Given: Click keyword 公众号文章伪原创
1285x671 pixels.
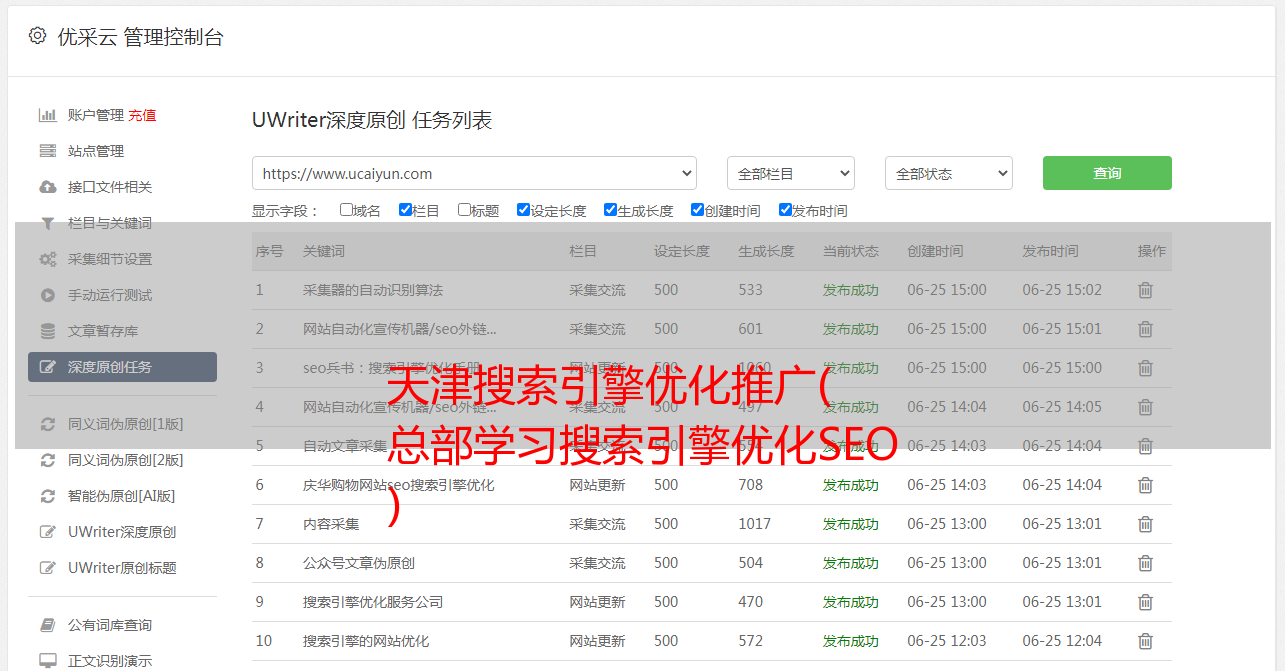Looking at the screenshot, I should (x=359, y=563).
